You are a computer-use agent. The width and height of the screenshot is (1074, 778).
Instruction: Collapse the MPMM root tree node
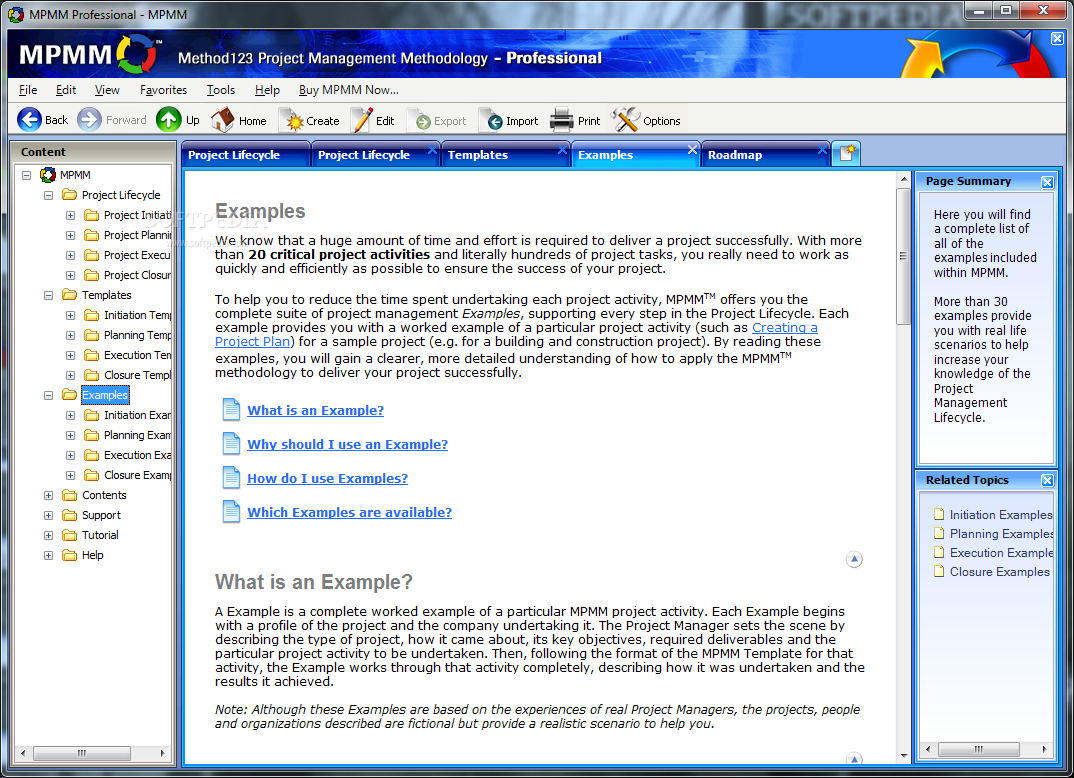pos(26,175)
